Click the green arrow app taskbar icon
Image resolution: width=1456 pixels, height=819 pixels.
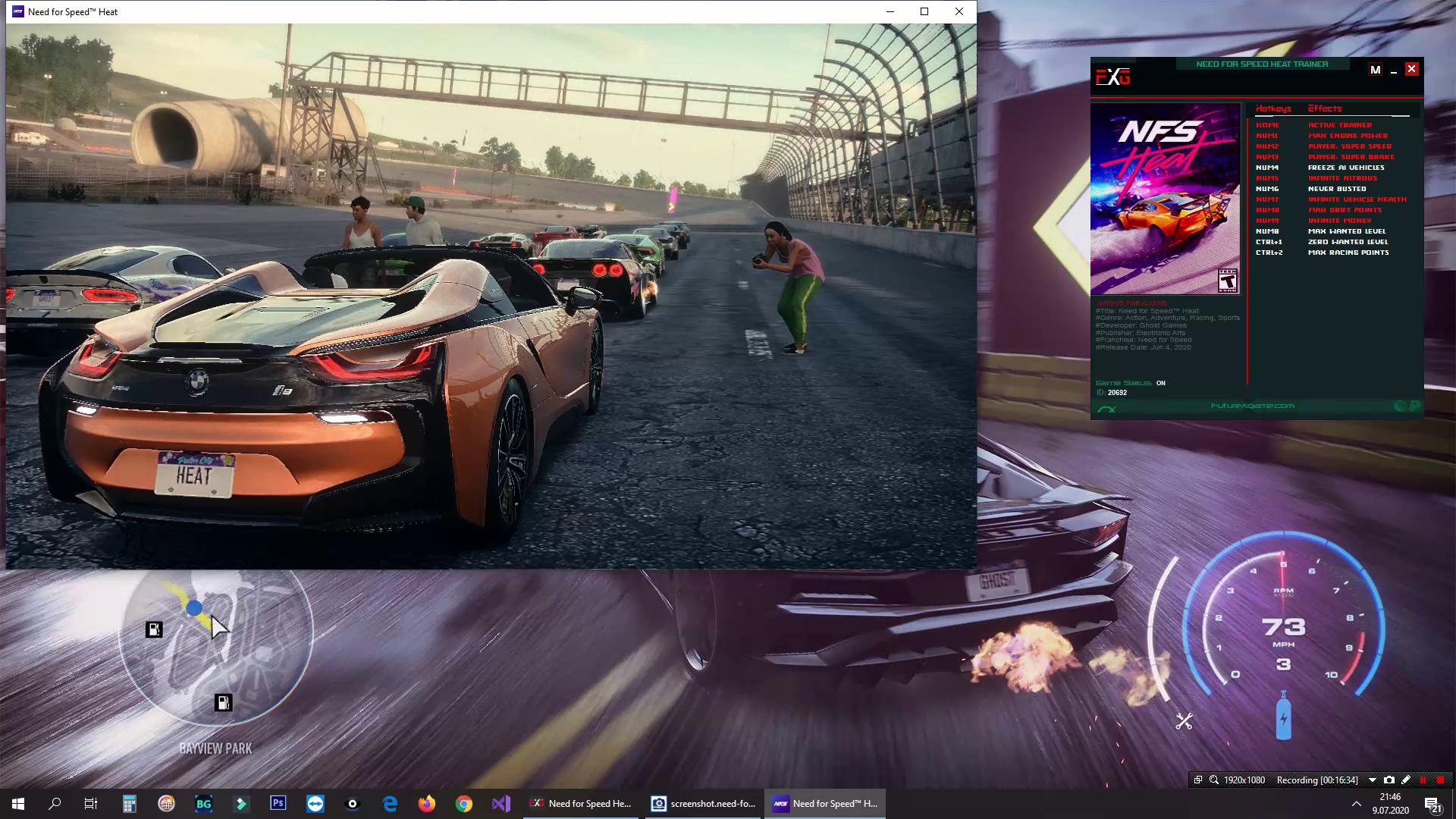pyautogui.click(x=240, y=804)
